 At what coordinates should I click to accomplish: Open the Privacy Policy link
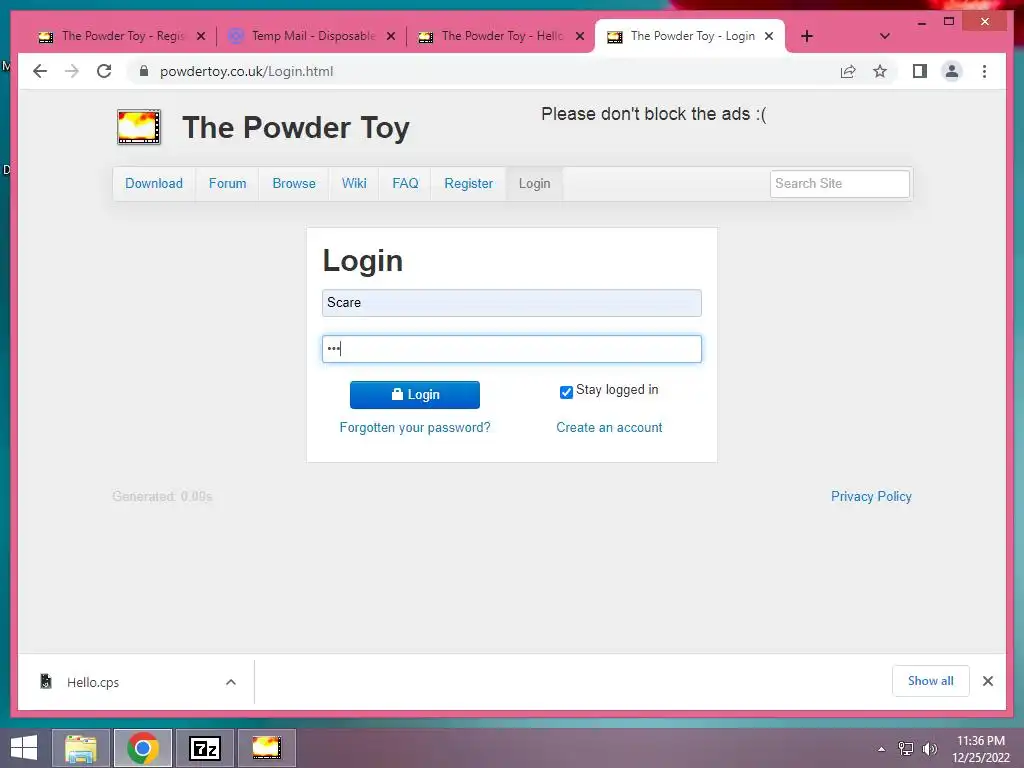(871, 496)
